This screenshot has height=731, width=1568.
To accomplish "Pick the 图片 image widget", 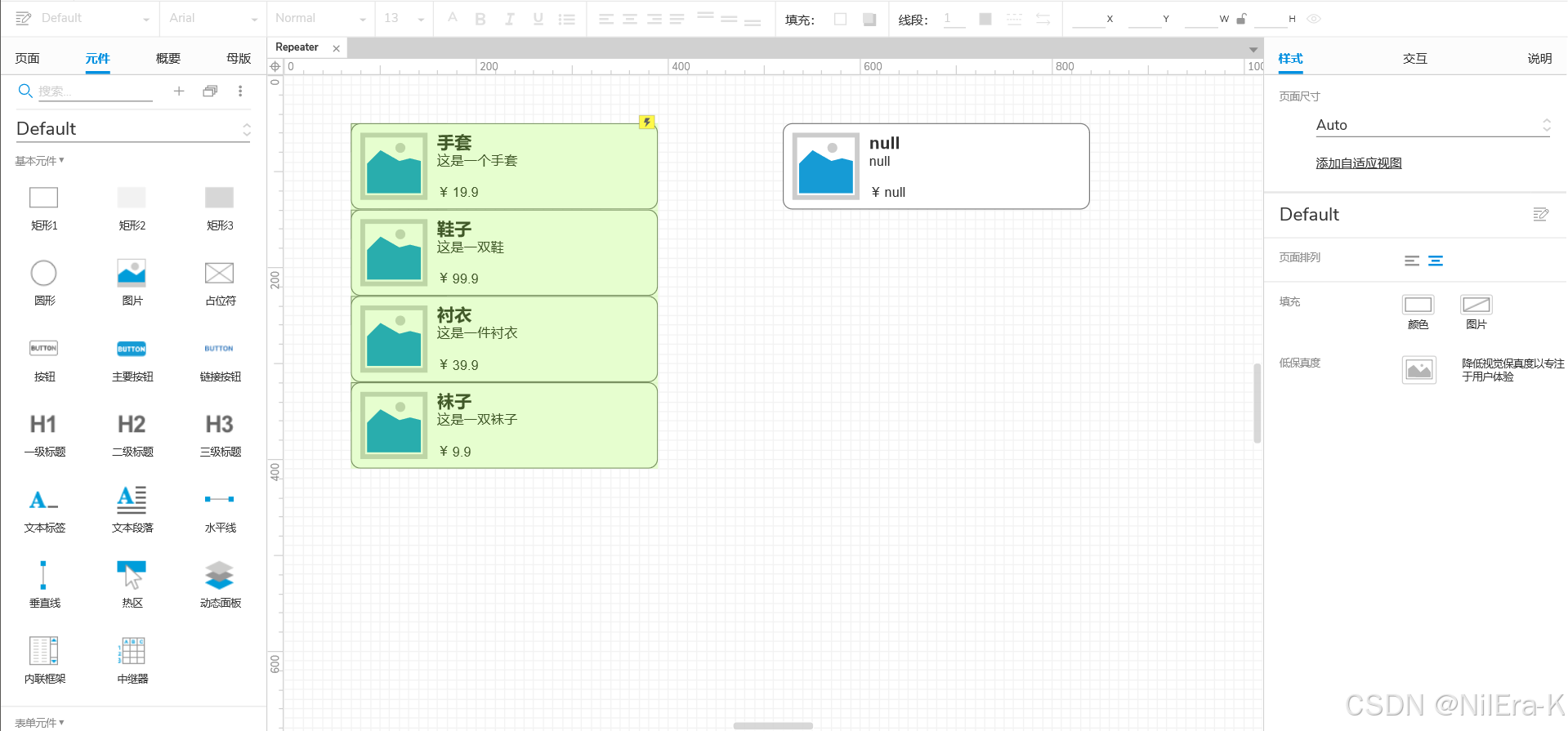I will click(132, 283).
